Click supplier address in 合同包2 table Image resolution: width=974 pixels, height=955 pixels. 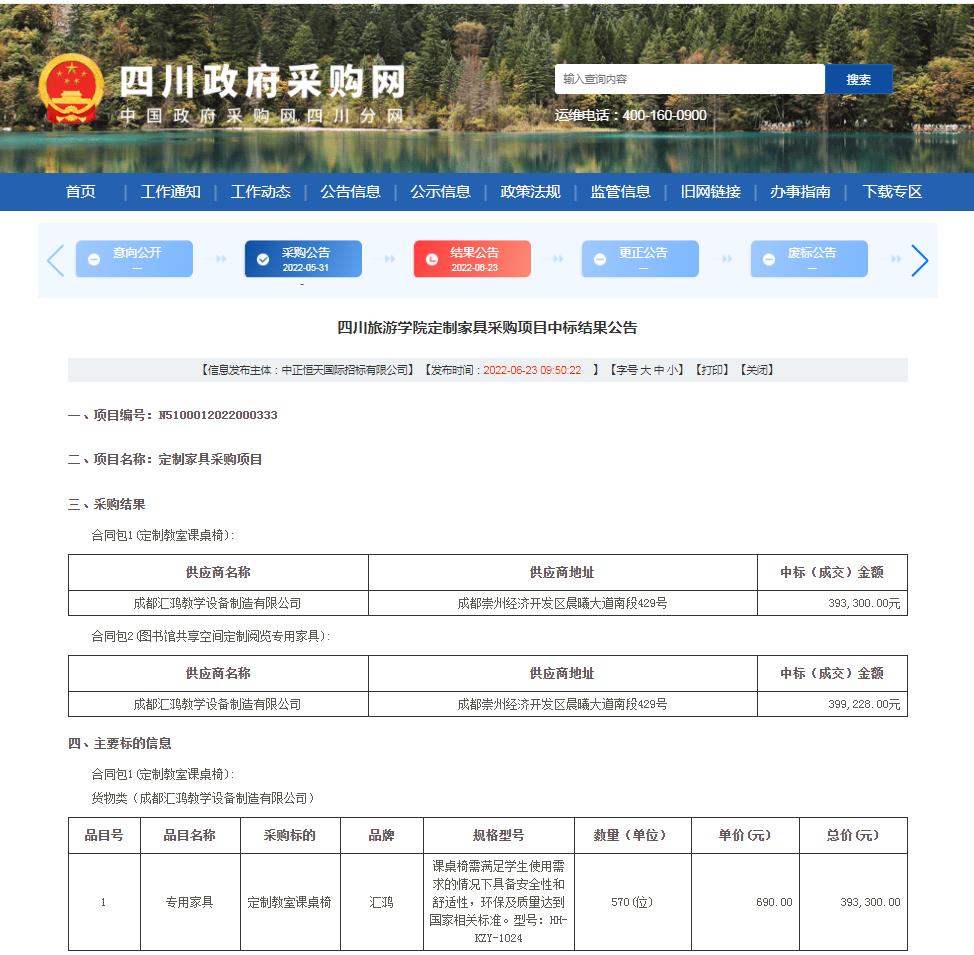point(562,704)
